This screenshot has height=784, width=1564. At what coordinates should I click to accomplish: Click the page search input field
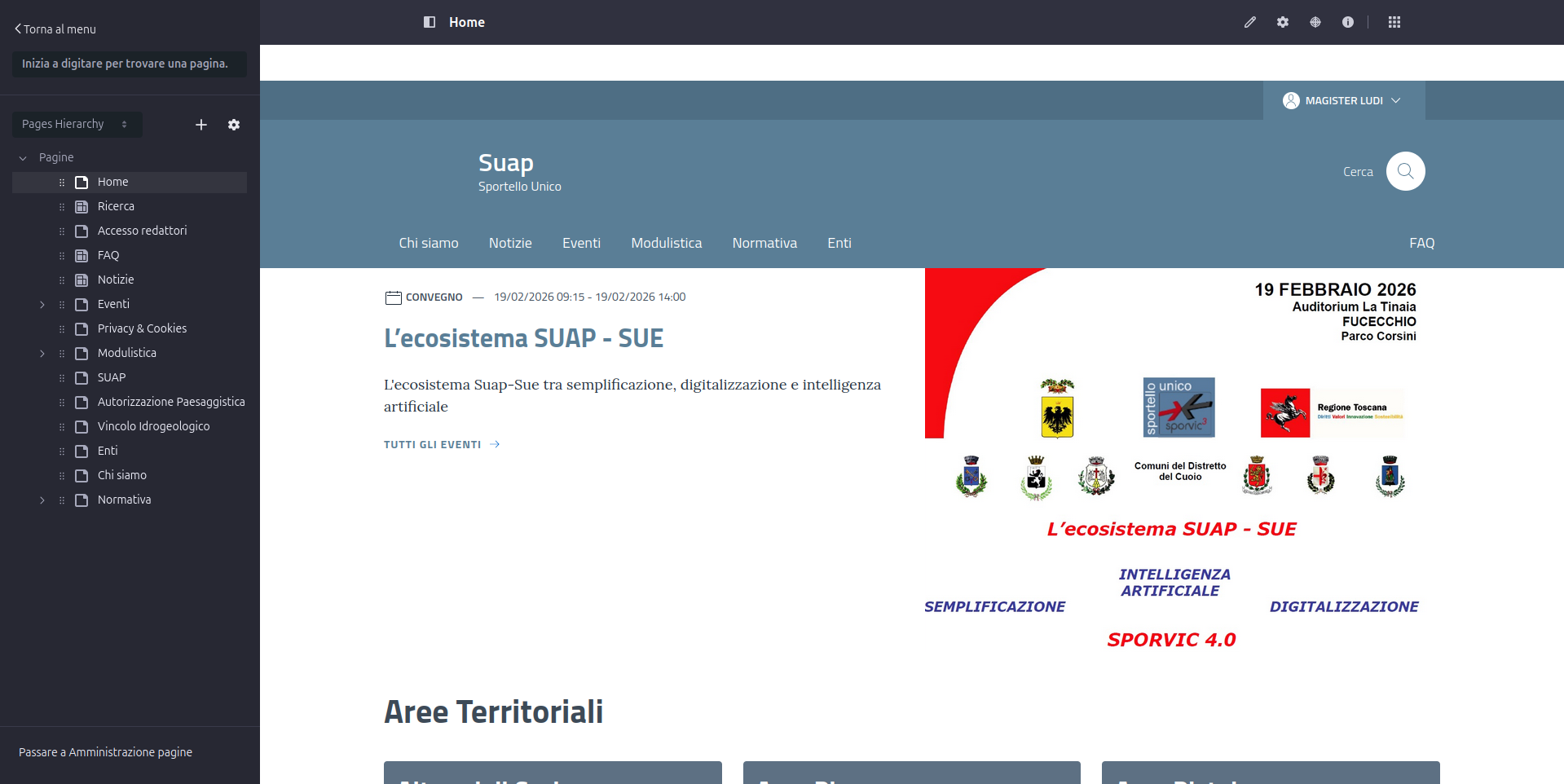click(x=129, y=64)
